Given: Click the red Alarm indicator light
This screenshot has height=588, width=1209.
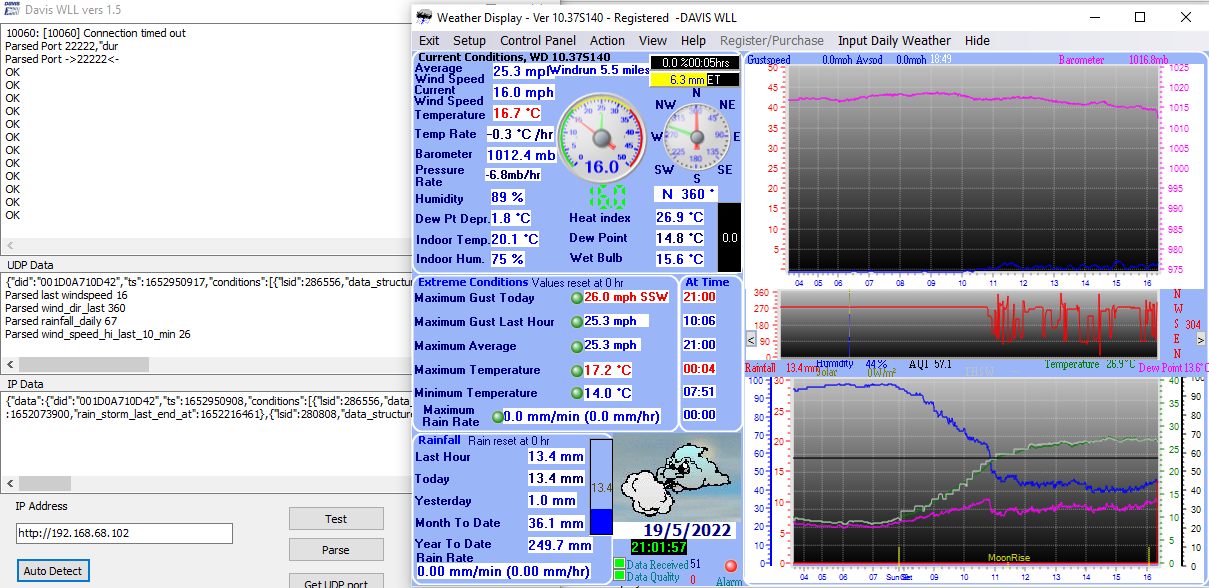Looking at the screenshot, I should [x=730, y=566].
